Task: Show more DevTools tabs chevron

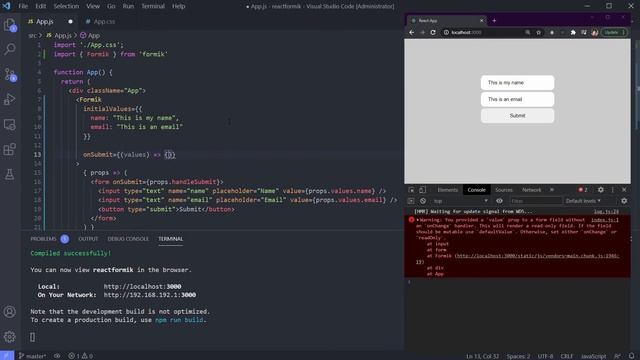Action: click(552, 190)
